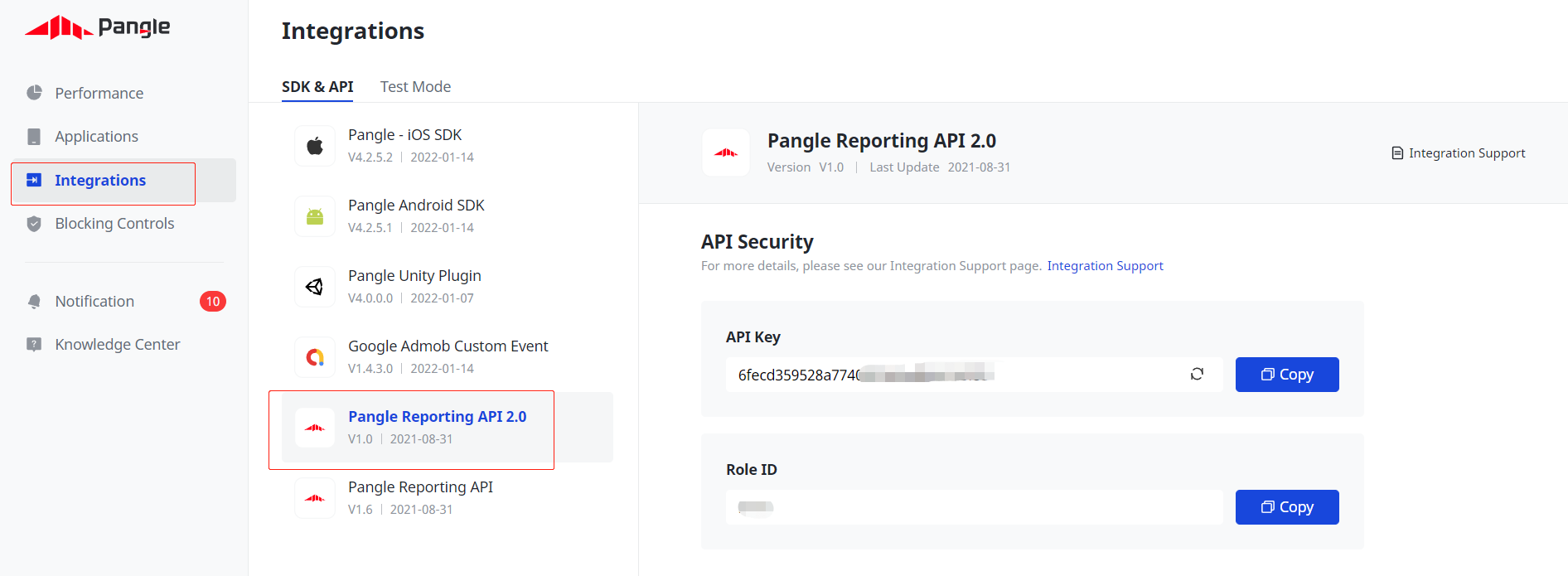Image resolution: width=1568 pixels, height=576 pixels.
Task: Open the Integration Support link under API Security
Action: [x=1105, y=265]
